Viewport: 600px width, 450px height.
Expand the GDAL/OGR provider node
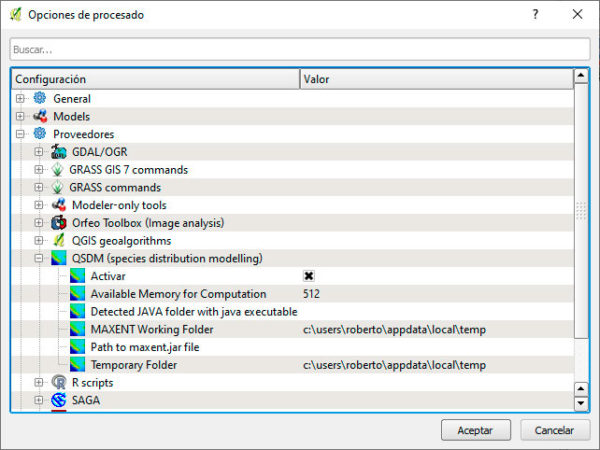[x=39, y=152]
